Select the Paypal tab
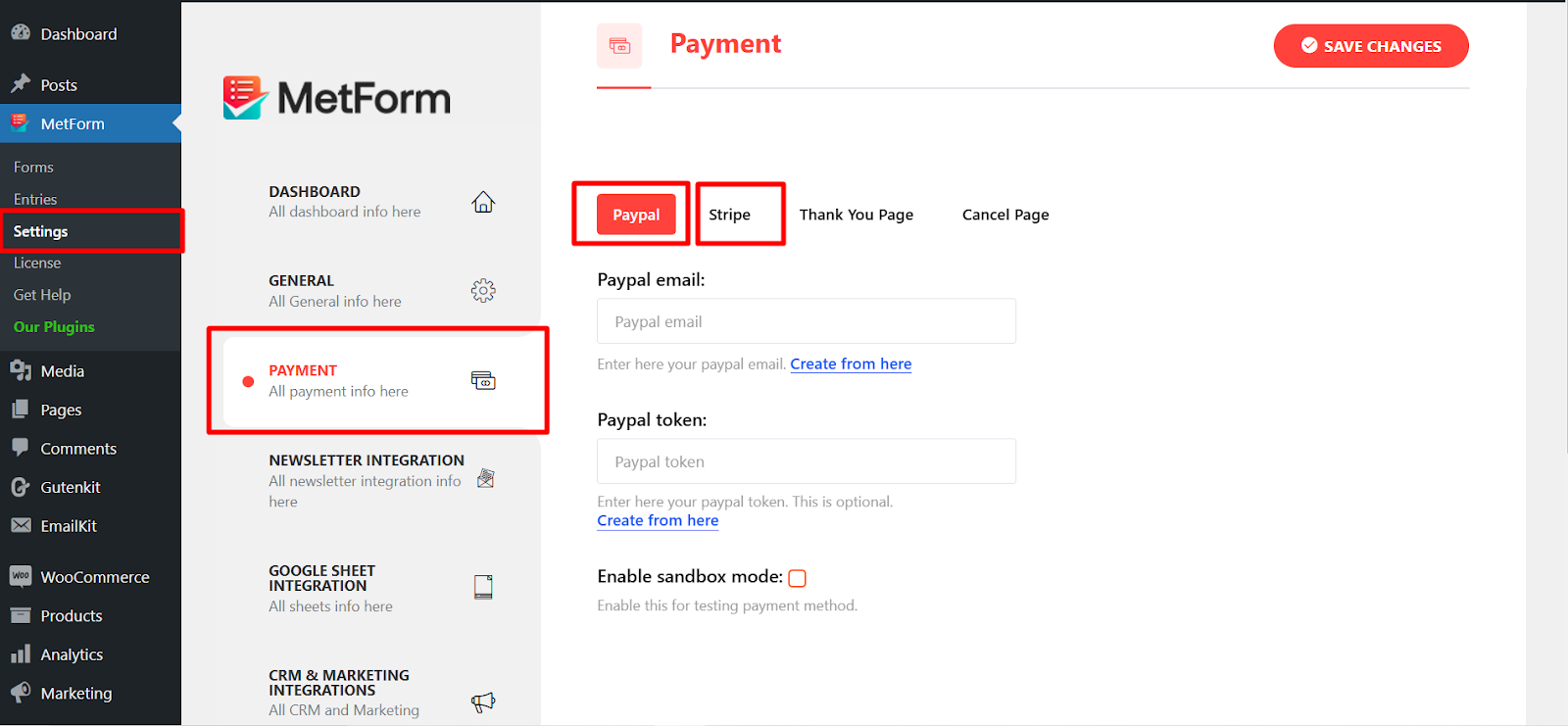Screen dimensions: 1568x726 point(636,215)
